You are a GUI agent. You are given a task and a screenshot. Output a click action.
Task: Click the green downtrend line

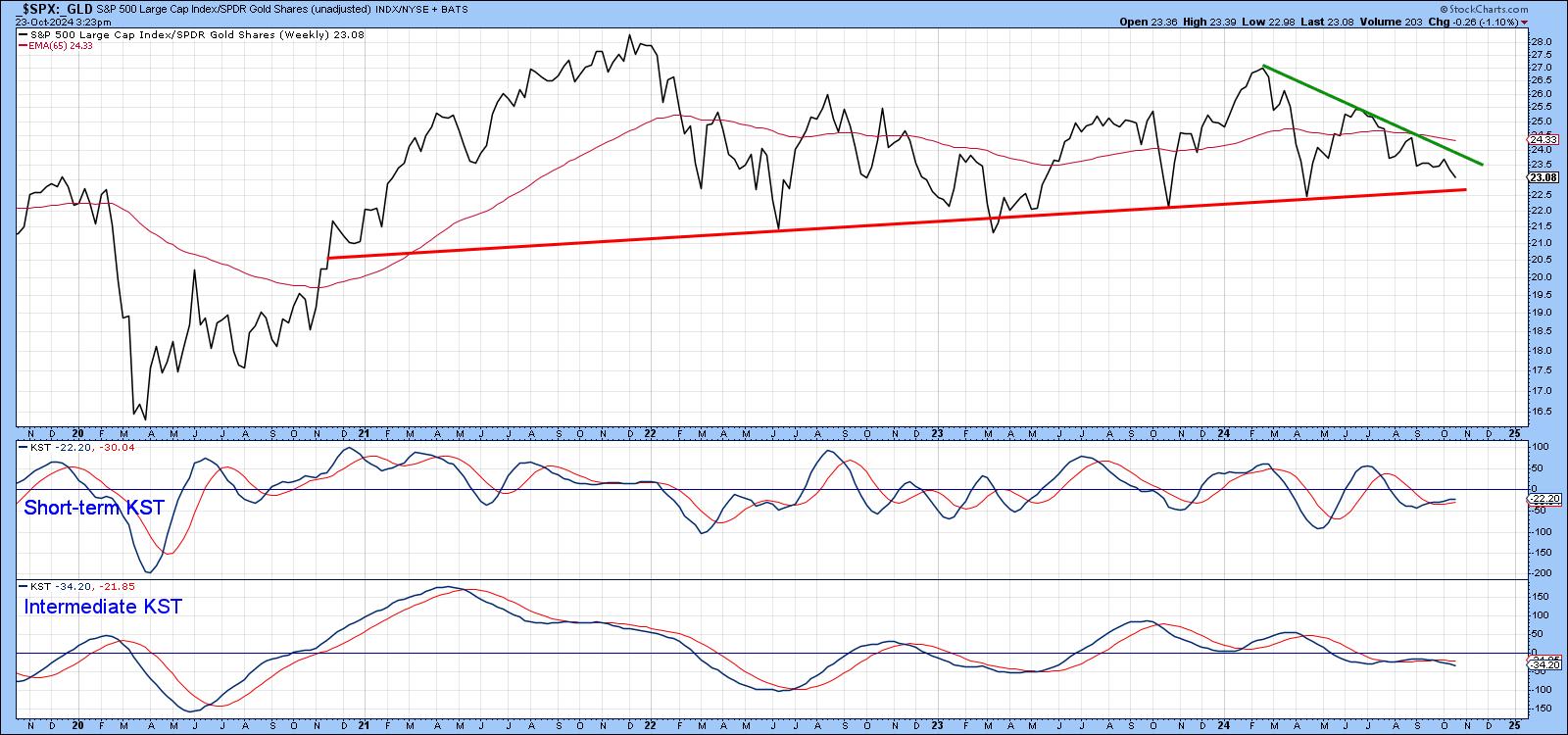pos(1372,115)
